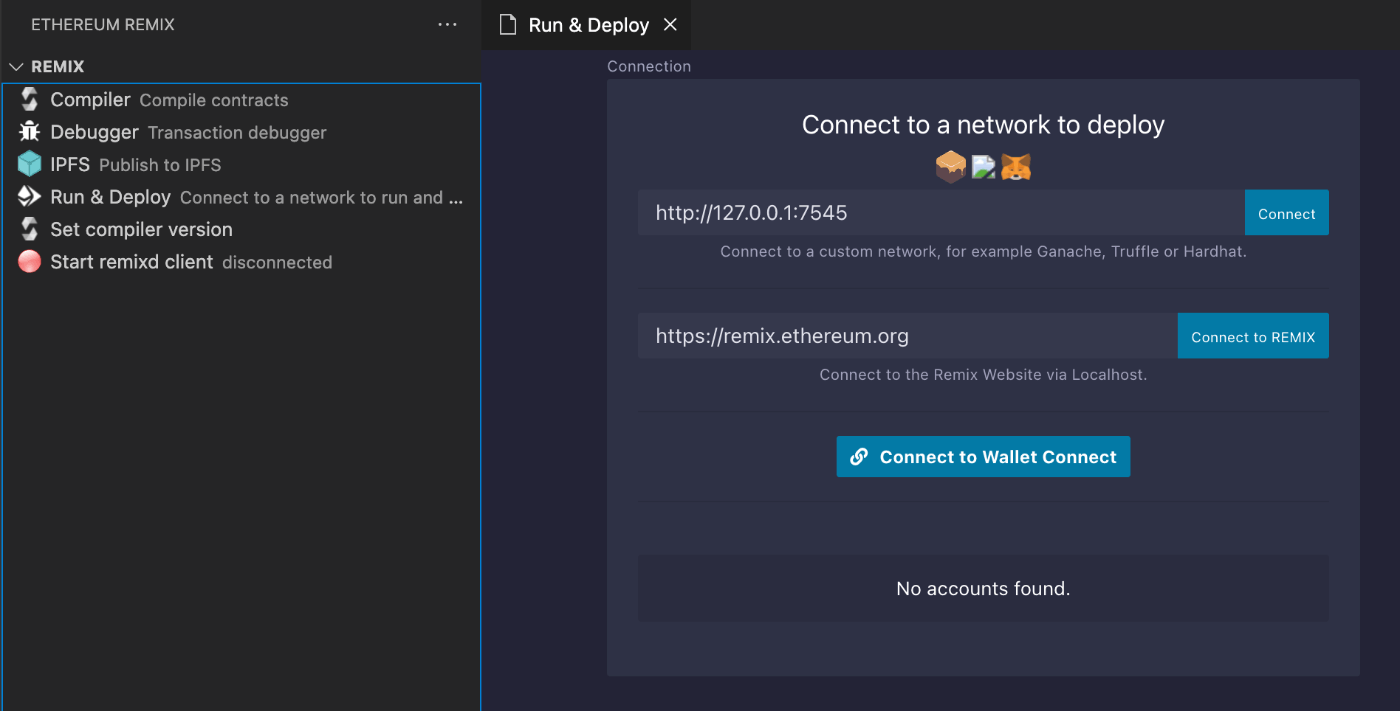
Task: Click the 'Connect to a network to deploy' heading
Action: (x=984, y=125)
